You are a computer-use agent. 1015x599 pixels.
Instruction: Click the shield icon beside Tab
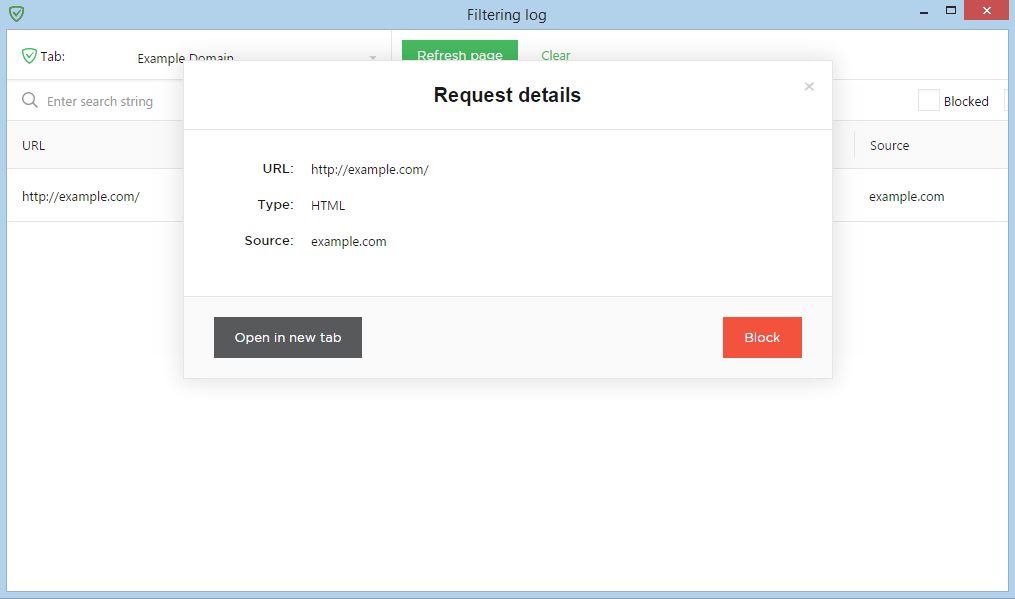(29, 56)
